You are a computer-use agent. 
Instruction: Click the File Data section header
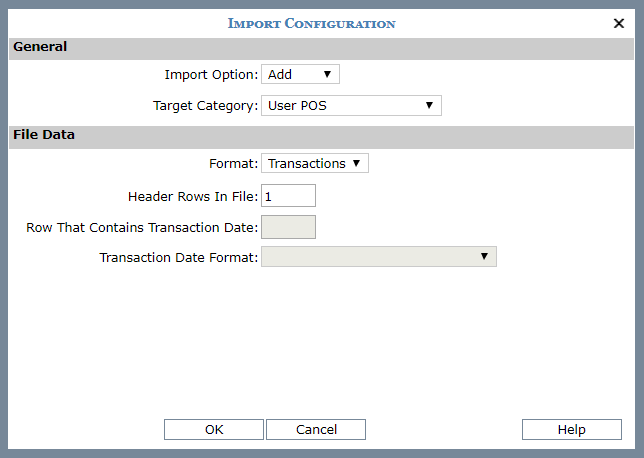[x=44, y=134]
